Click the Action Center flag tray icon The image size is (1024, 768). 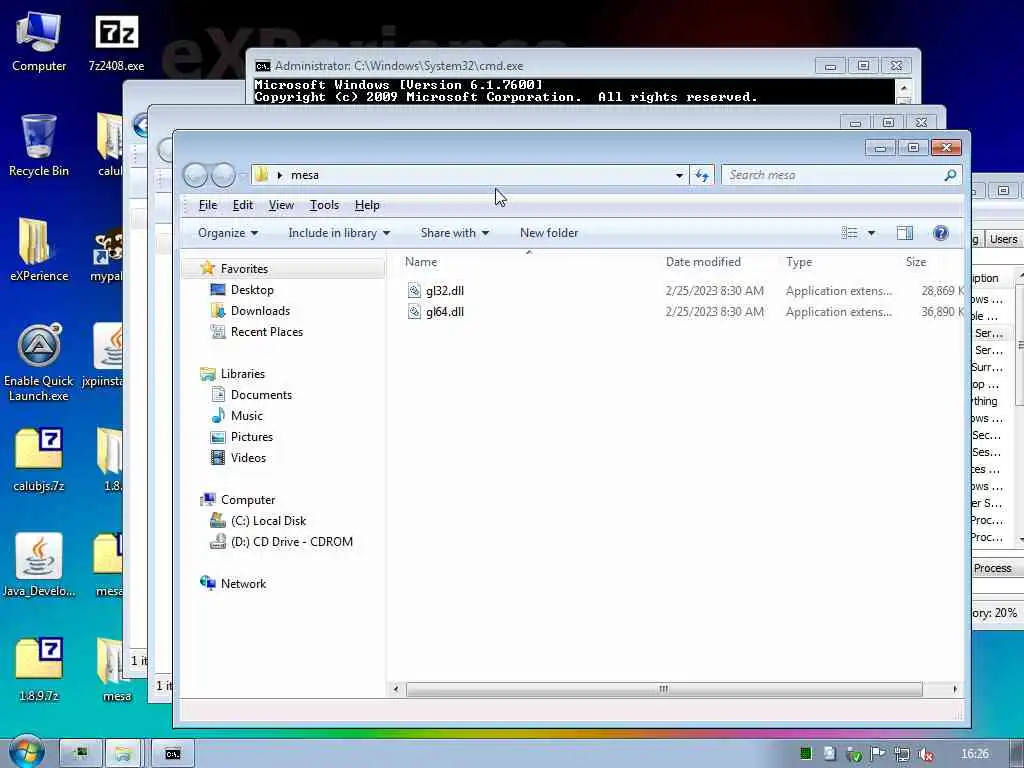[878, 754]
